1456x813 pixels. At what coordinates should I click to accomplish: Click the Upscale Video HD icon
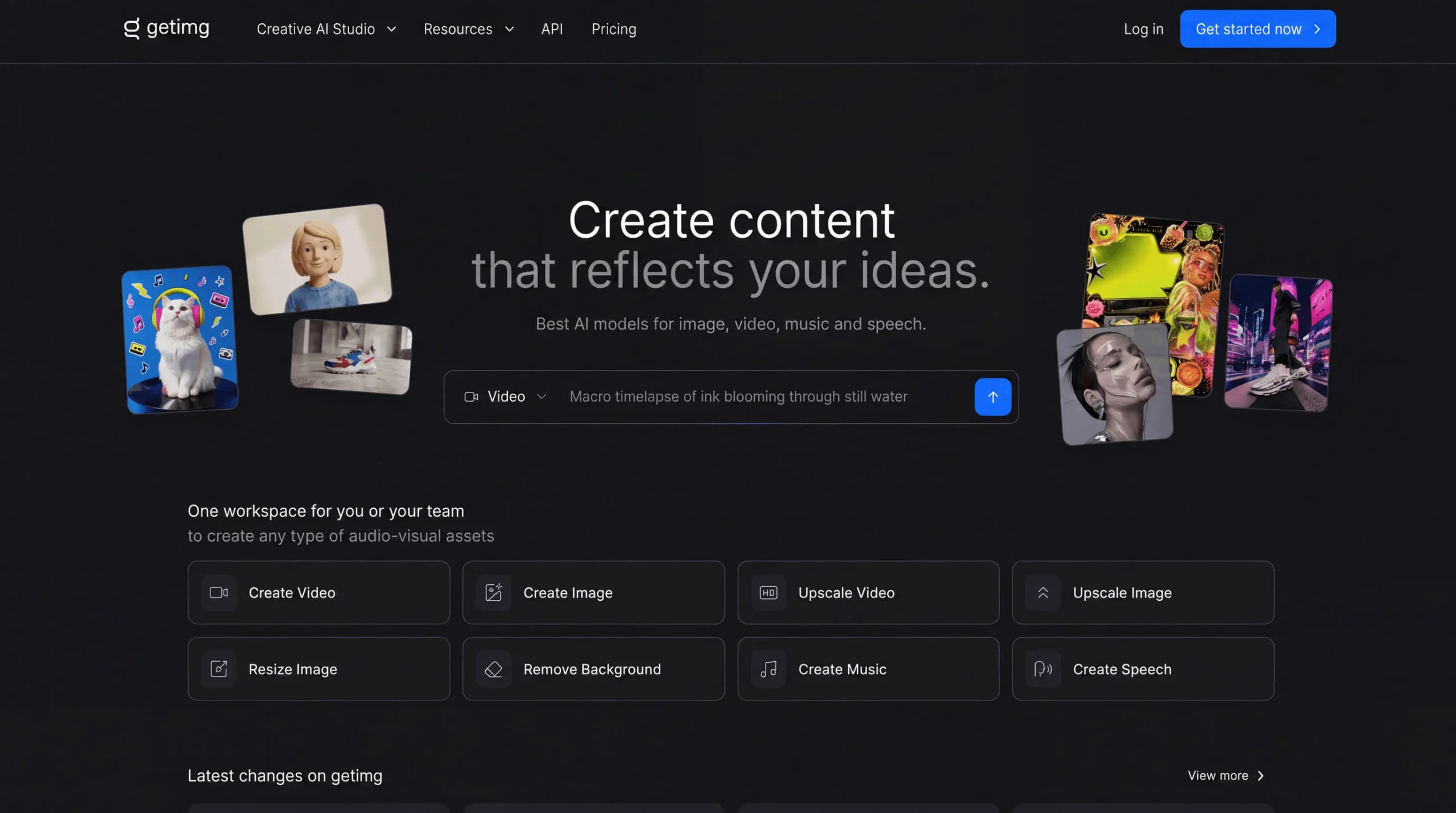(768, 592)
